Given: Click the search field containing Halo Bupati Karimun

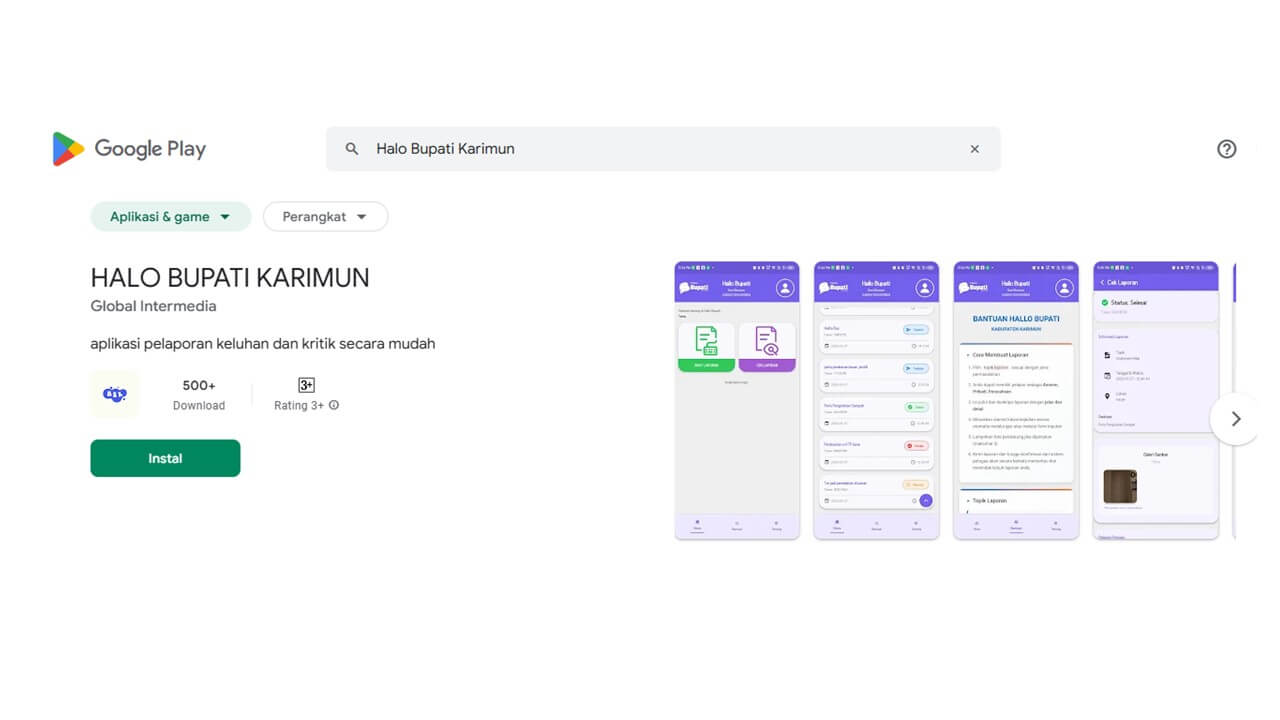Looking at the screenshot, I should tap(663, 149).
